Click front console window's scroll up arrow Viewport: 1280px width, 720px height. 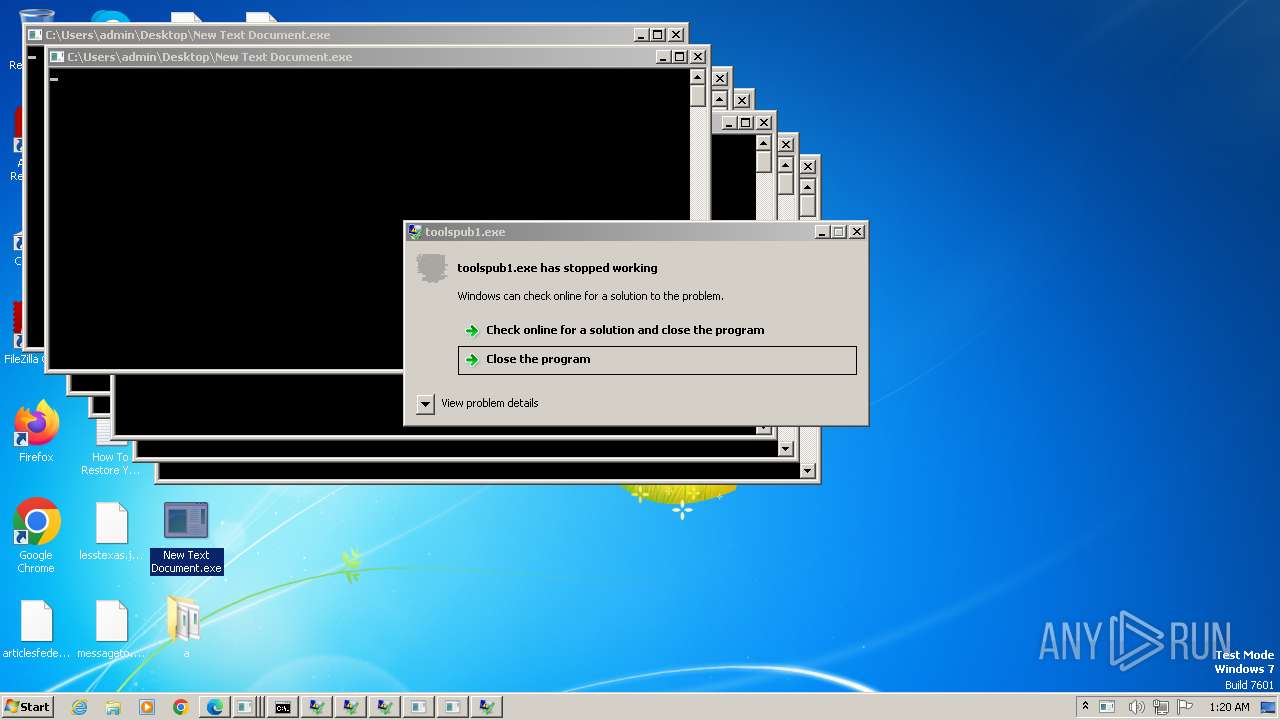(x=697, y=77)
